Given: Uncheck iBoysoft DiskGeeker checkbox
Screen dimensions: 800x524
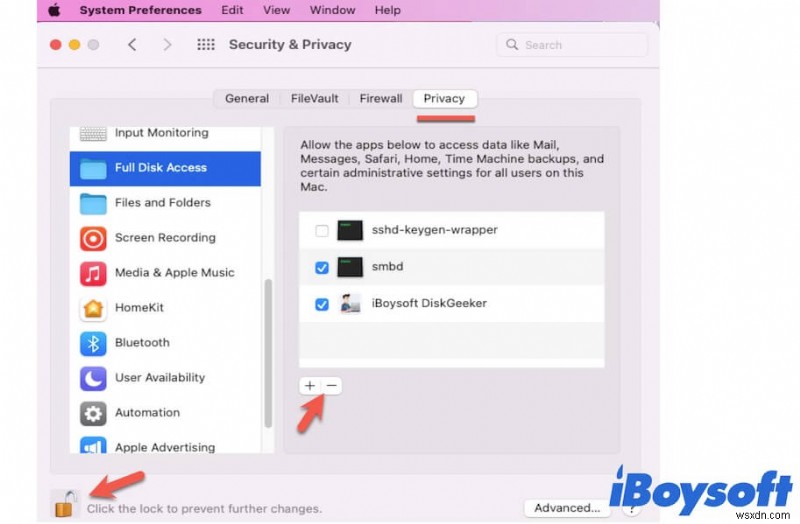Looking at the screenshot, I should [x=321, y=304].
